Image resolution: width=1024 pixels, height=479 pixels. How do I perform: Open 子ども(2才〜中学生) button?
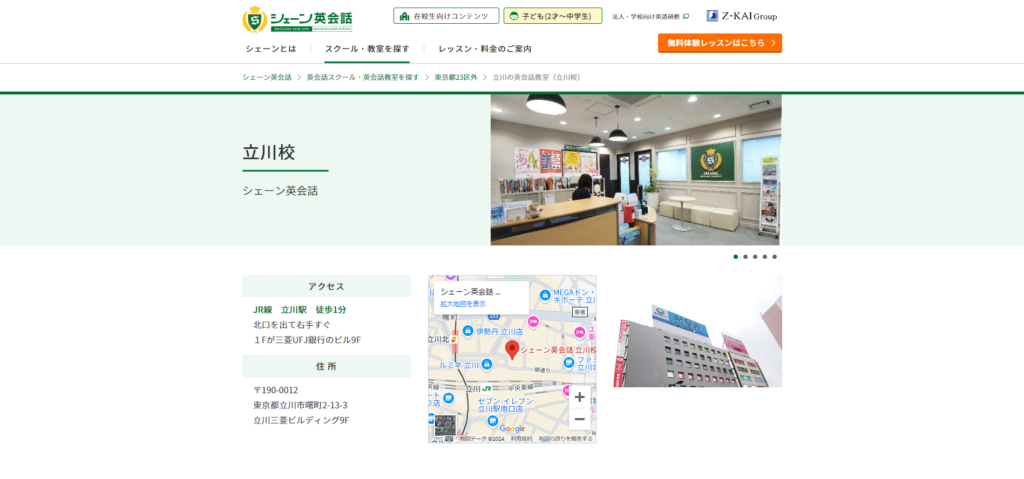pyautogui.click(x=552, y=16)
